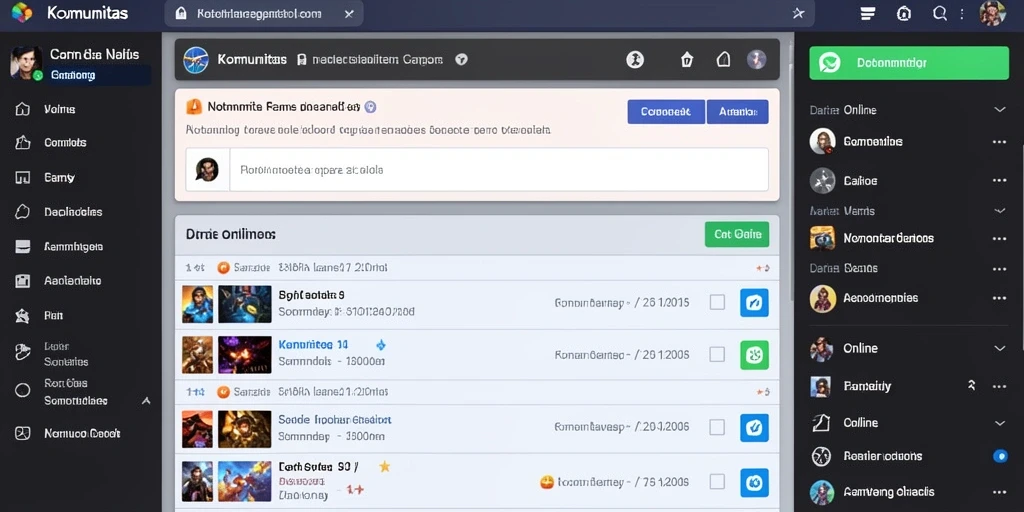Open search with the magnifier icon

[940, 13]
